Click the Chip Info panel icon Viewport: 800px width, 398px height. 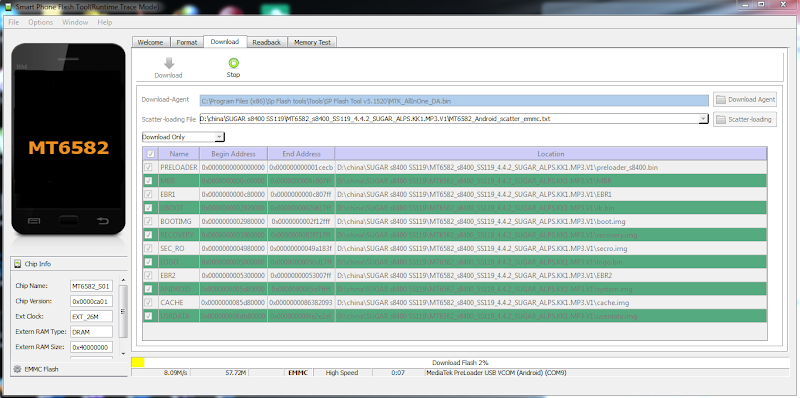18,264
